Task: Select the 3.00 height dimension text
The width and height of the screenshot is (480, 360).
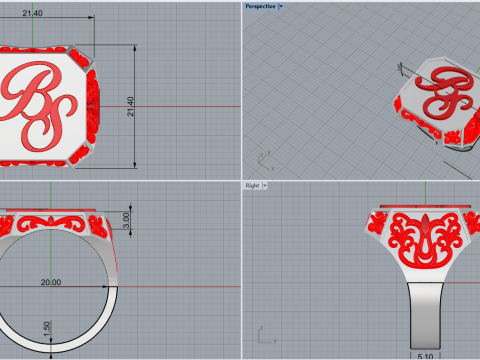Action: [126, 220]
